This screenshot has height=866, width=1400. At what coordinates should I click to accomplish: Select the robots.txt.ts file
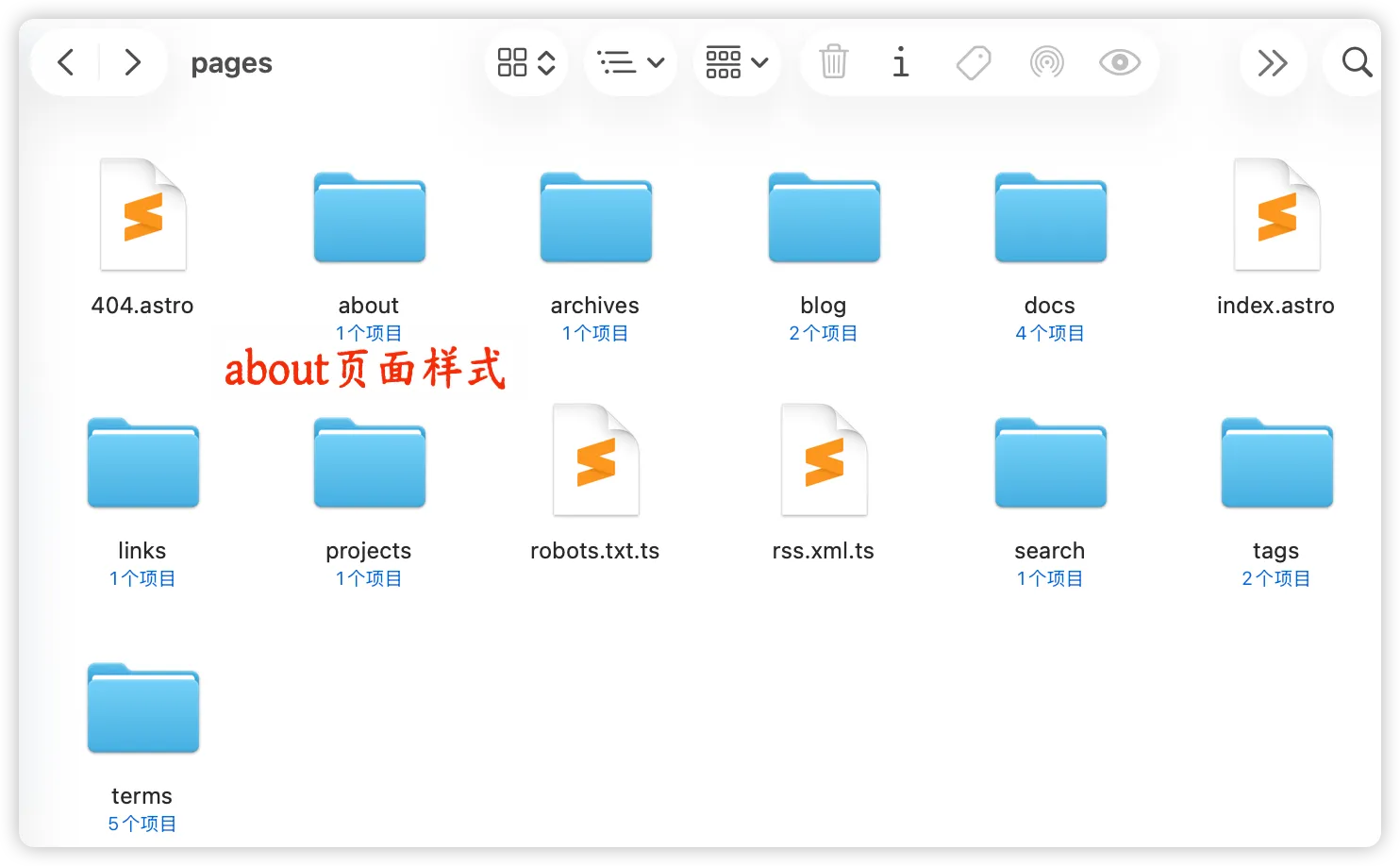(595, 460)
